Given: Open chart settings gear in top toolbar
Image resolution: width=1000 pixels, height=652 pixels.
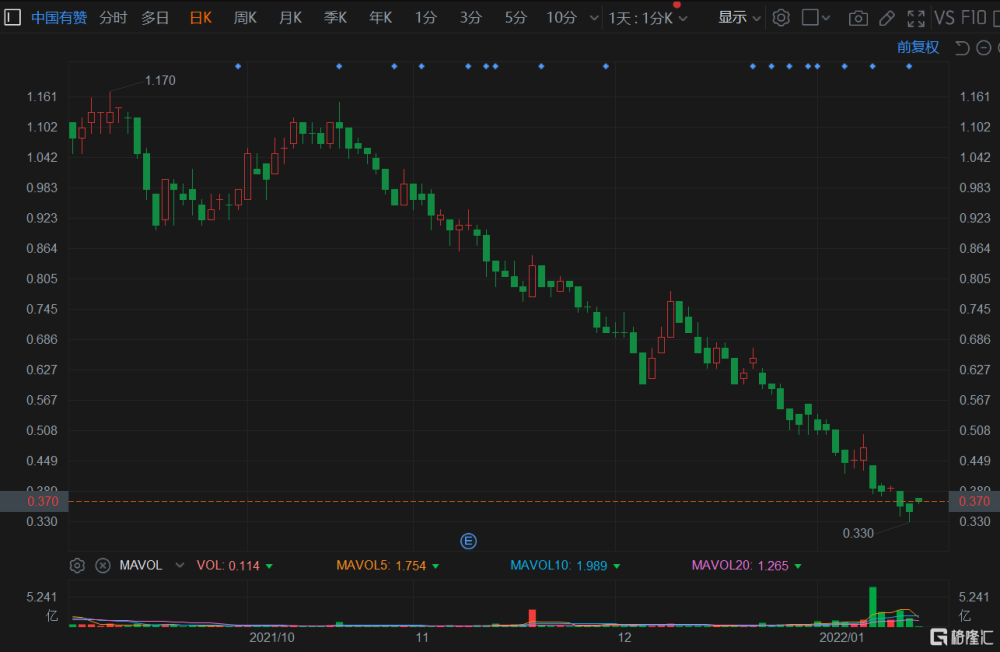Looking at the screenshot, I should (x=781, y=18).
